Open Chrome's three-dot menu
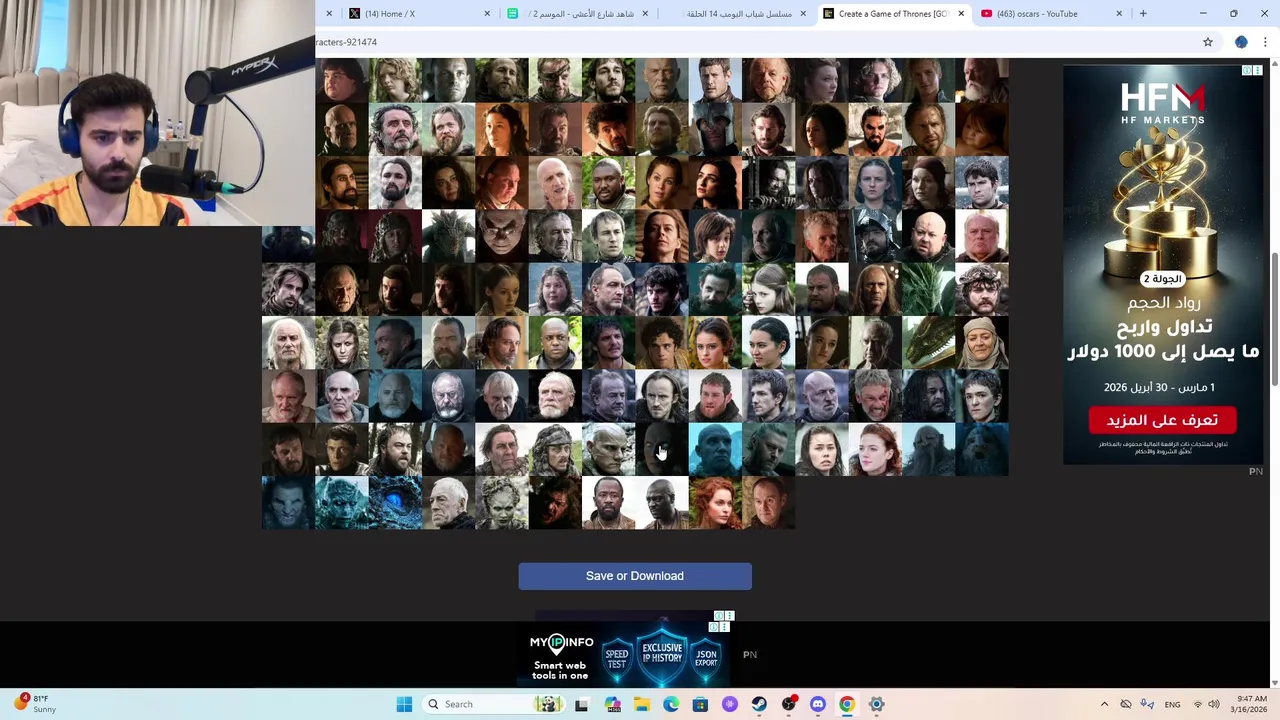Image resolution: width=1280 pixels, height=720 pixels. pos(1265,42)
